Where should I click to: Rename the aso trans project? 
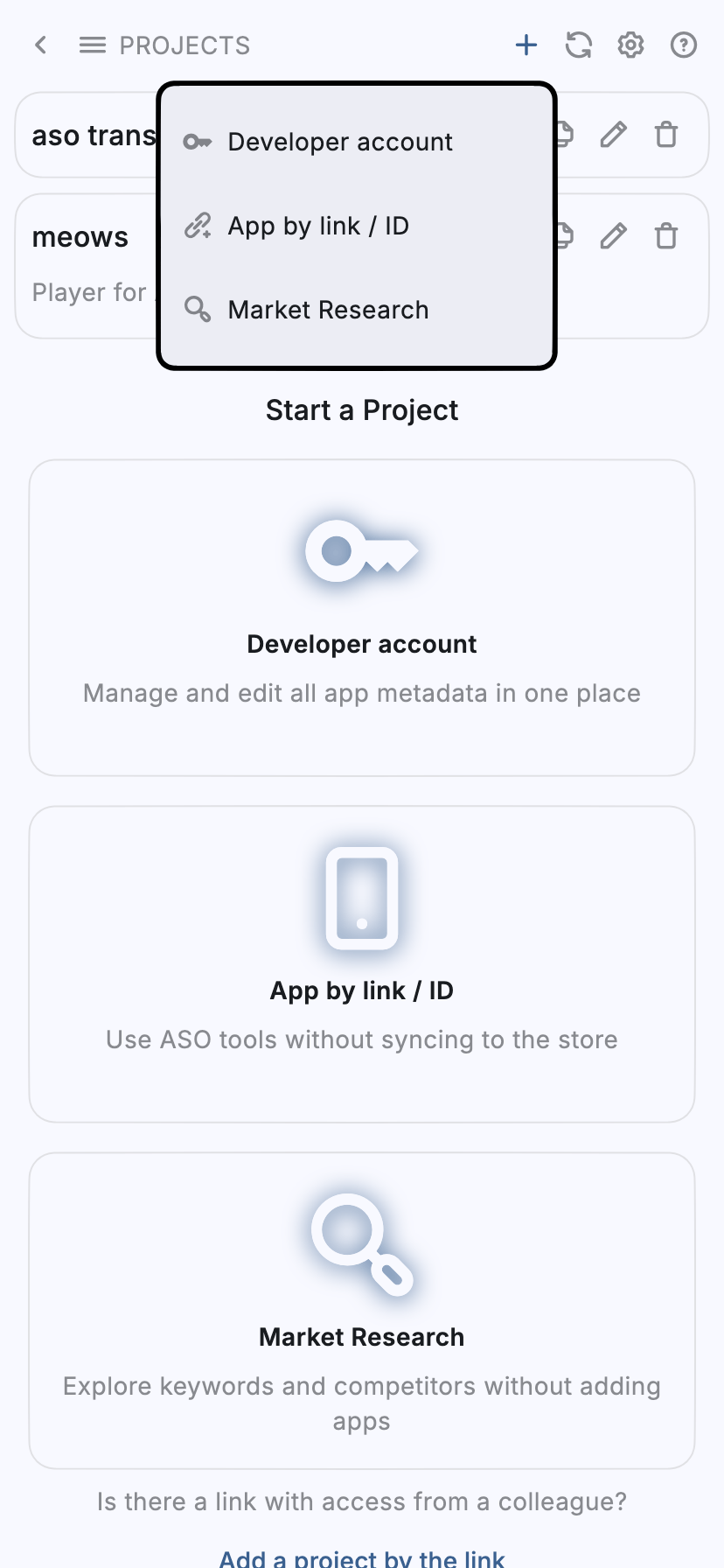(613, 134)
